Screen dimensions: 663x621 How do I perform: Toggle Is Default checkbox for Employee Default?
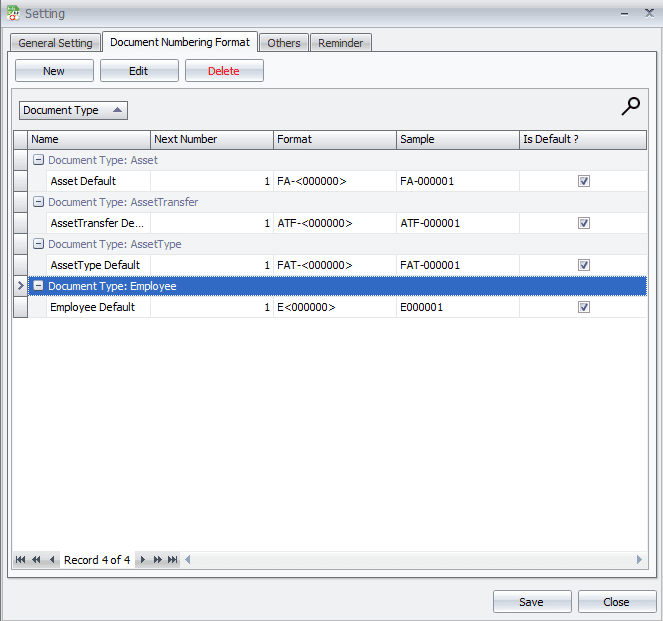coord(584,307)
